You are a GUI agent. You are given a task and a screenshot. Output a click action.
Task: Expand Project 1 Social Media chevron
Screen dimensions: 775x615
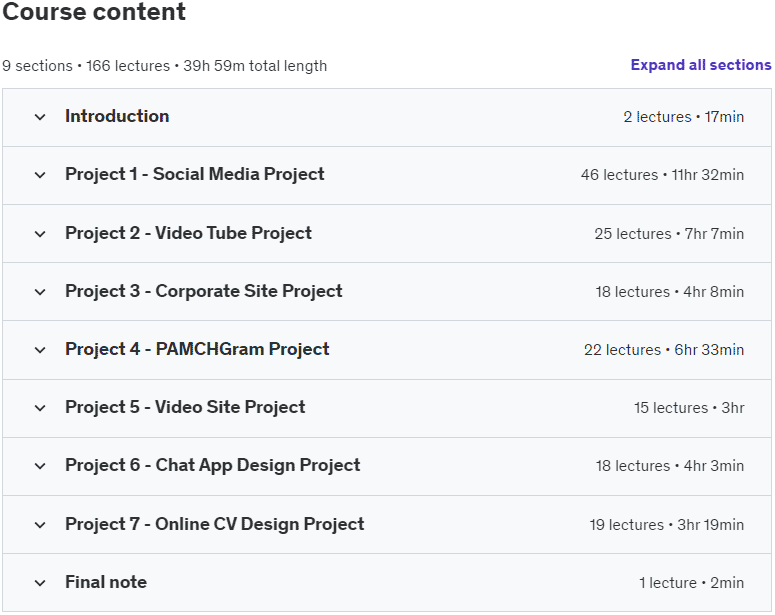point(40,175)
